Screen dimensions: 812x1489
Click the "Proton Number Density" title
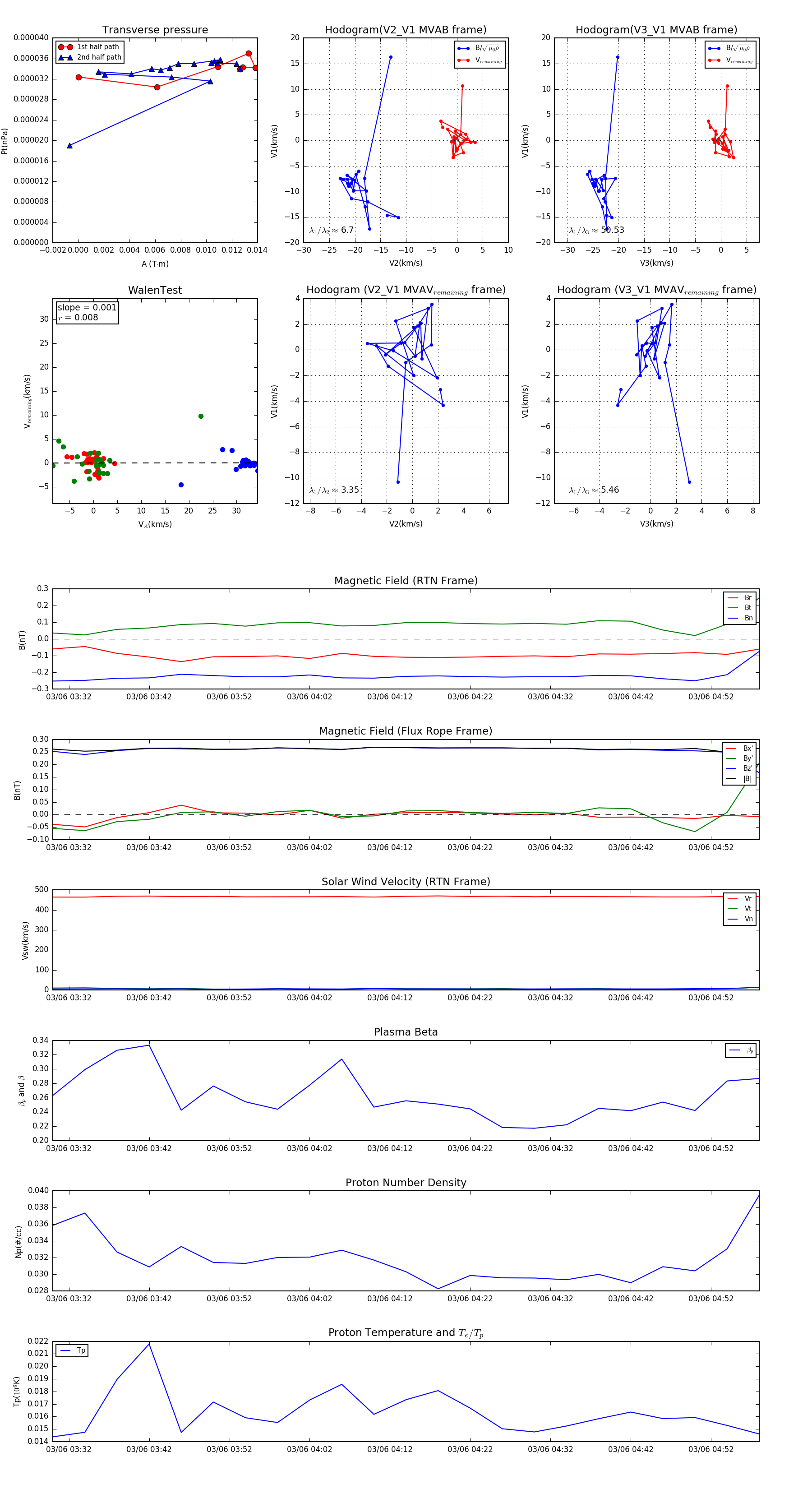click(406, 1183)
